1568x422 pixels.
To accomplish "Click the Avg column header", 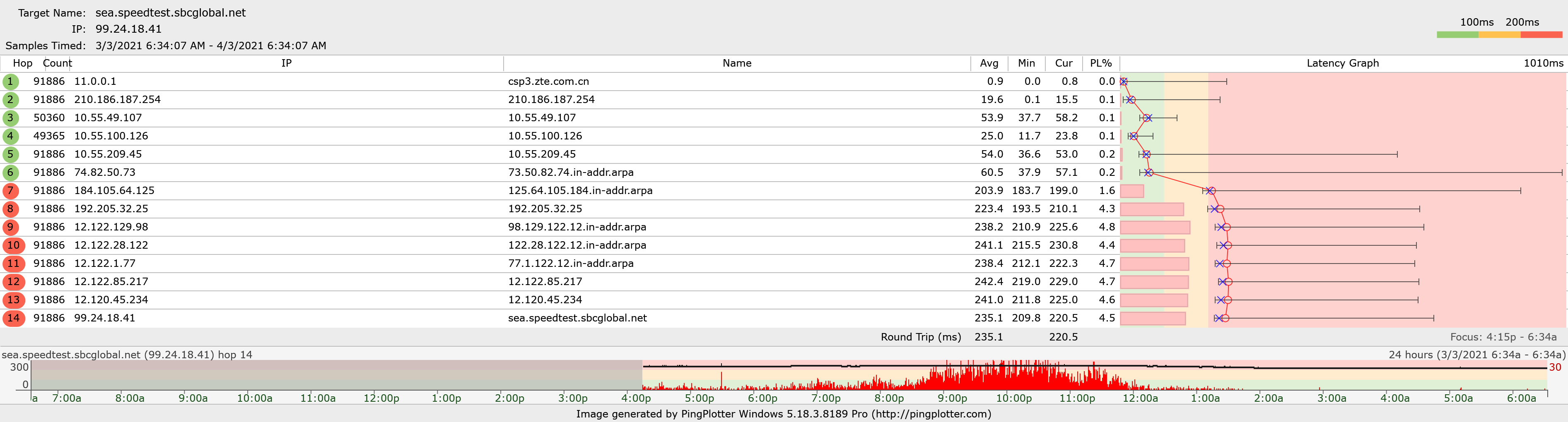I will (x=989, y=63).
